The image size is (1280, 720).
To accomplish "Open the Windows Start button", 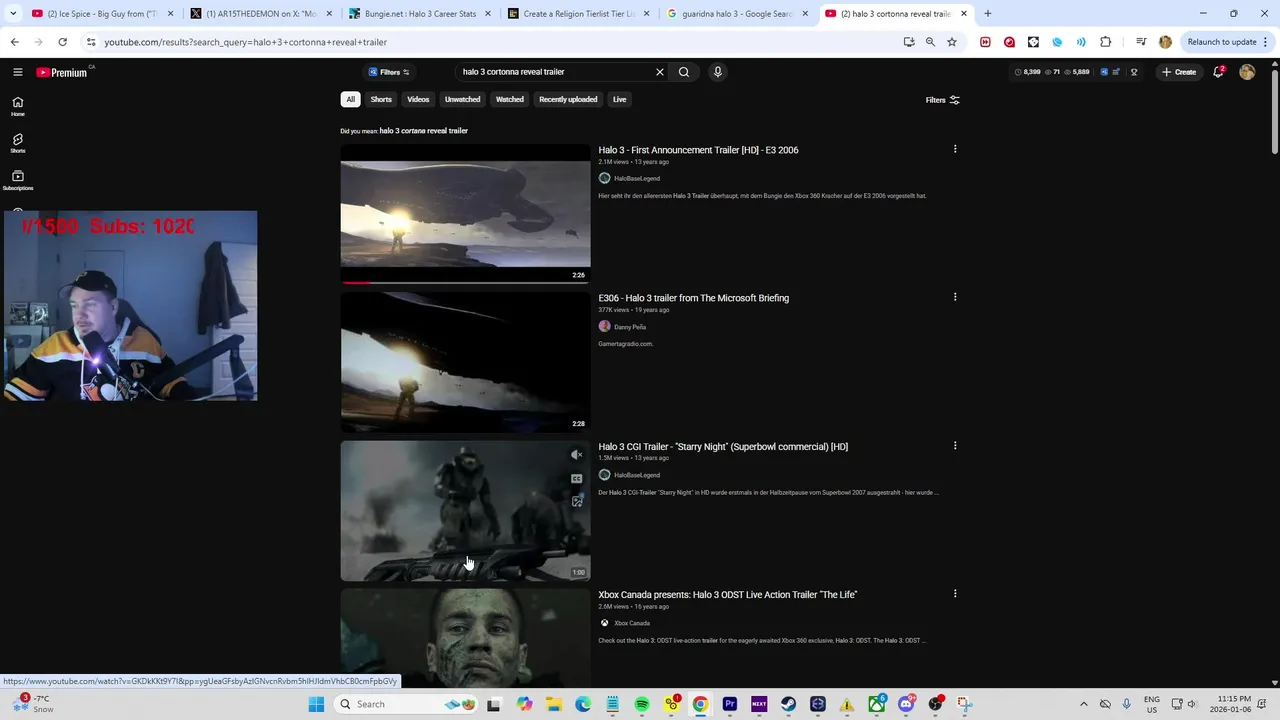I will click(316, 704).
